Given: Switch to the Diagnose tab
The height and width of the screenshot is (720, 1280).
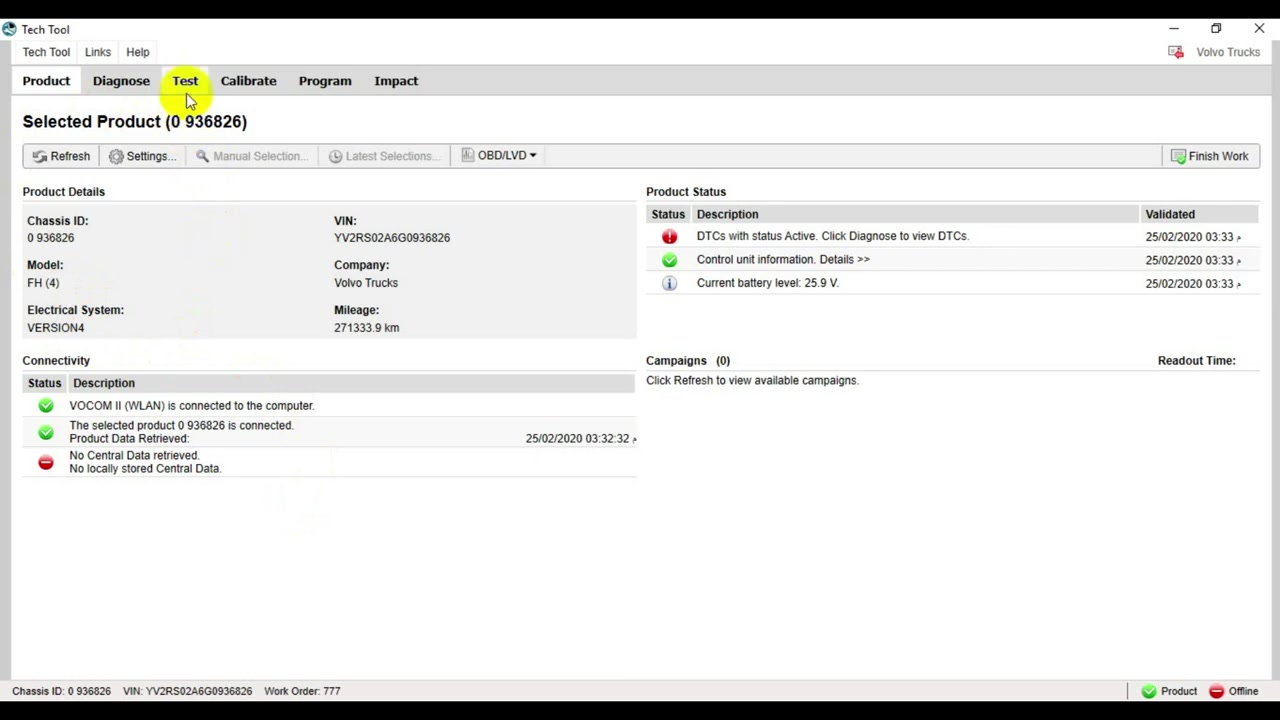Looking at the screenshot, I should [121, 81].
